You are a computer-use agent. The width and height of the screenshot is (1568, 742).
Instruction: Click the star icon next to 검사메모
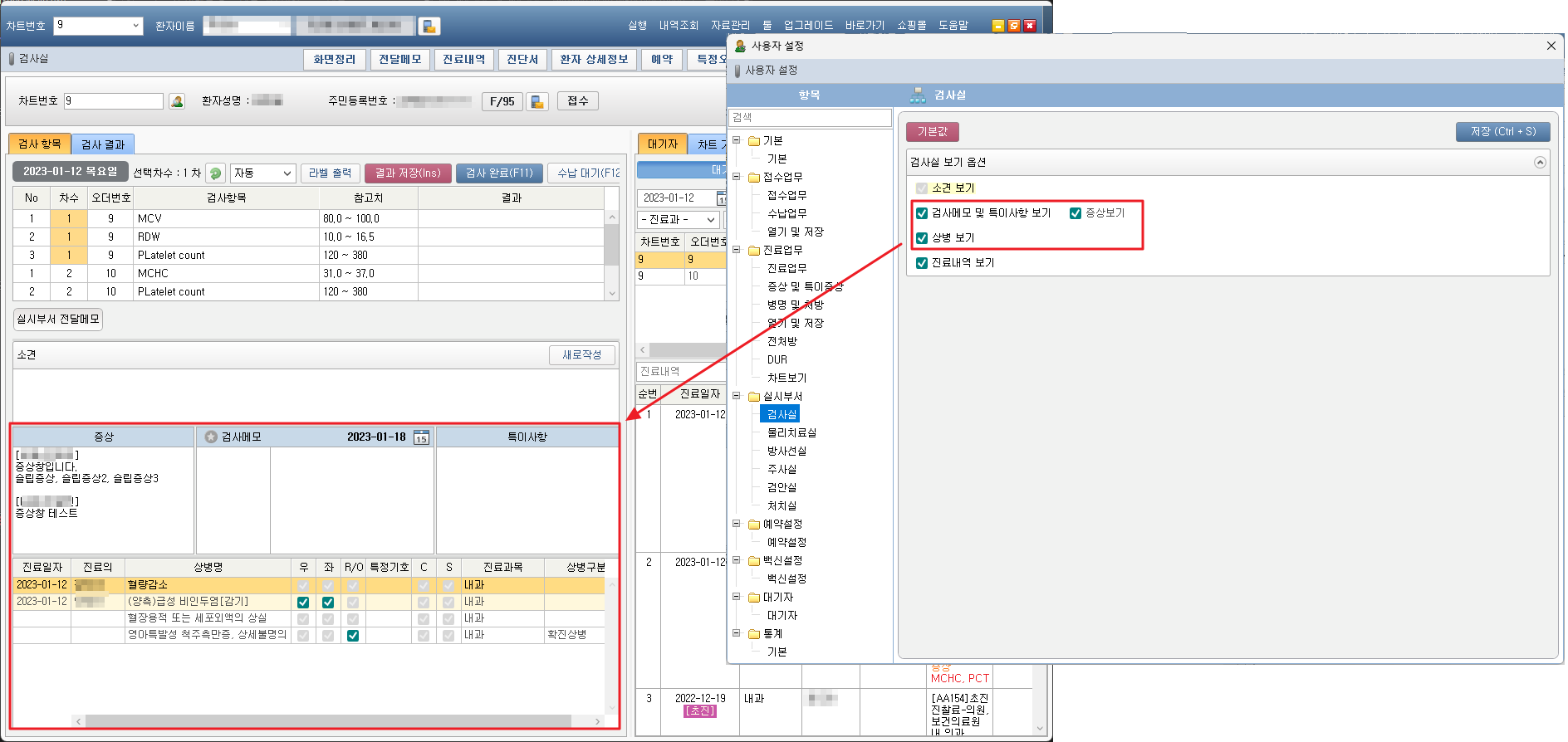click(211, 437)
